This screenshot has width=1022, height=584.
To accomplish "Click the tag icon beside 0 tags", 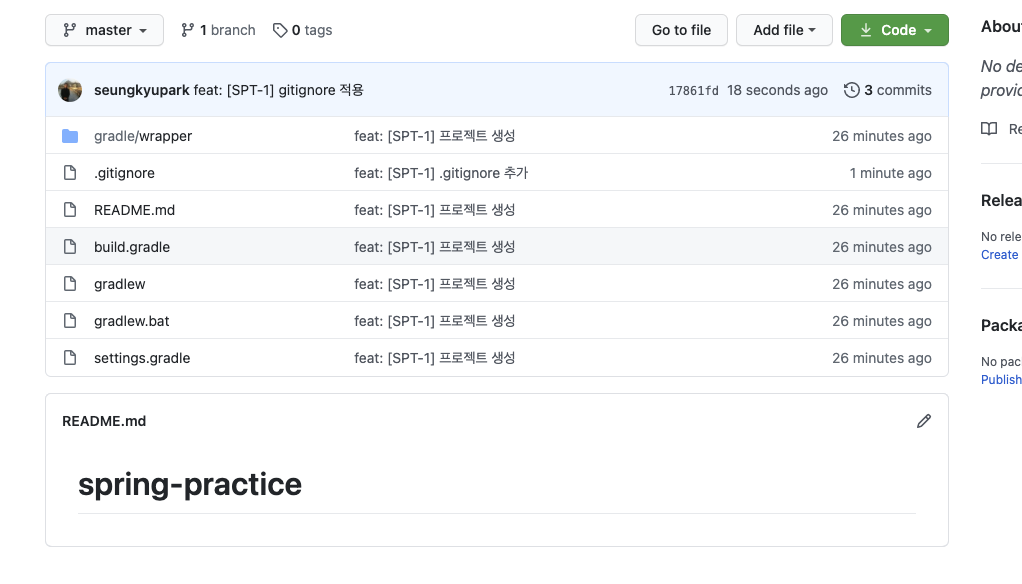I will [x=280, y=30].
